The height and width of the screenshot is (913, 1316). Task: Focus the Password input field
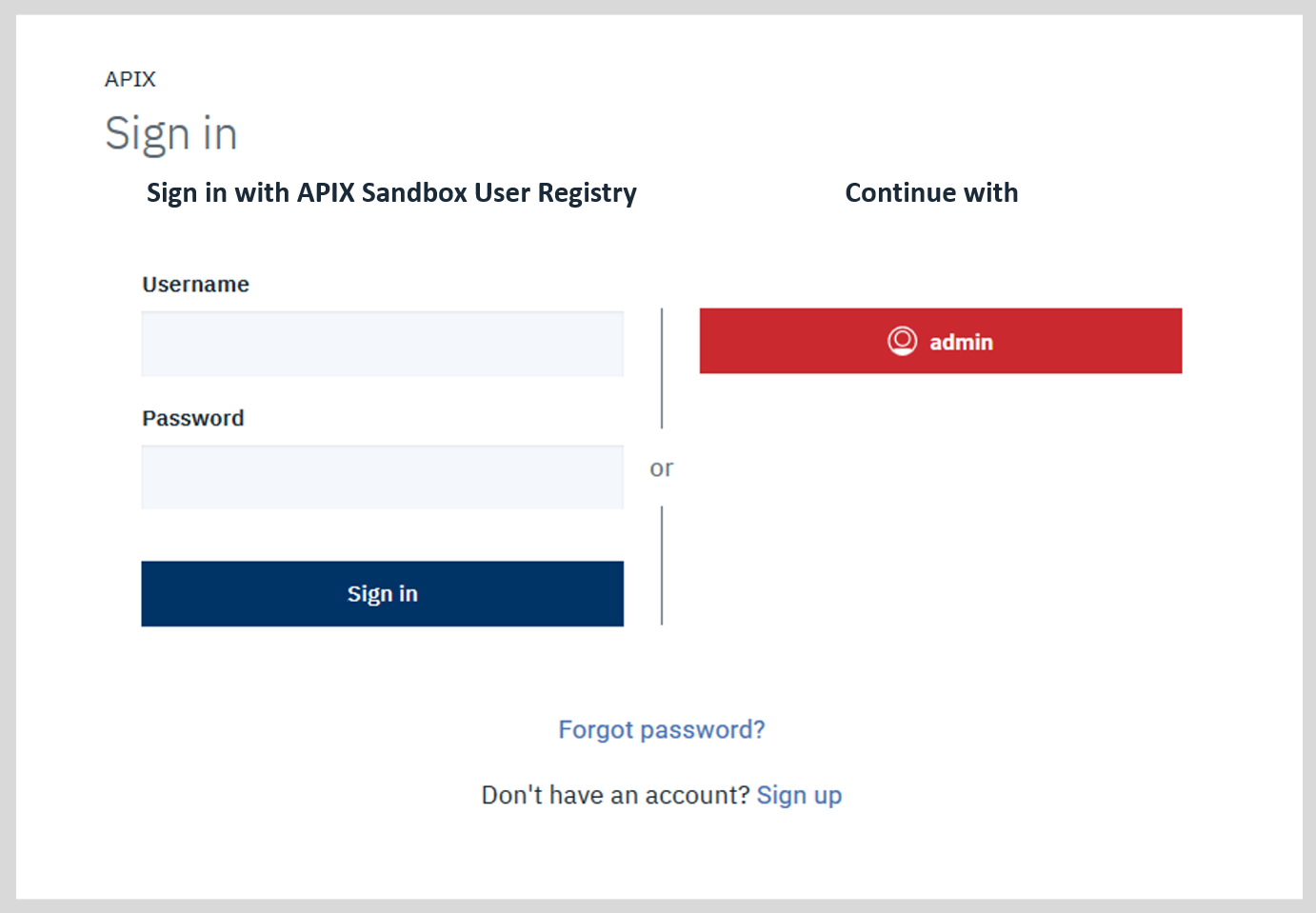pos(383,477)
